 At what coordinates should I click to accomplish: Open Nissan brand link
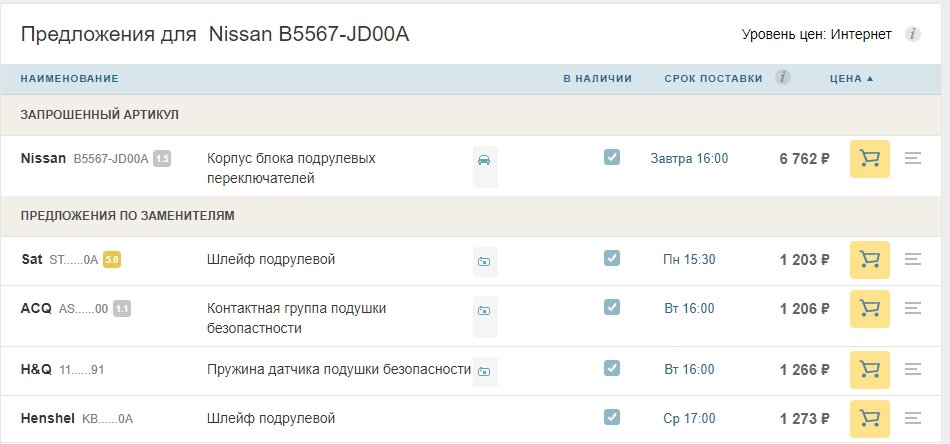[x=43, y=159]
